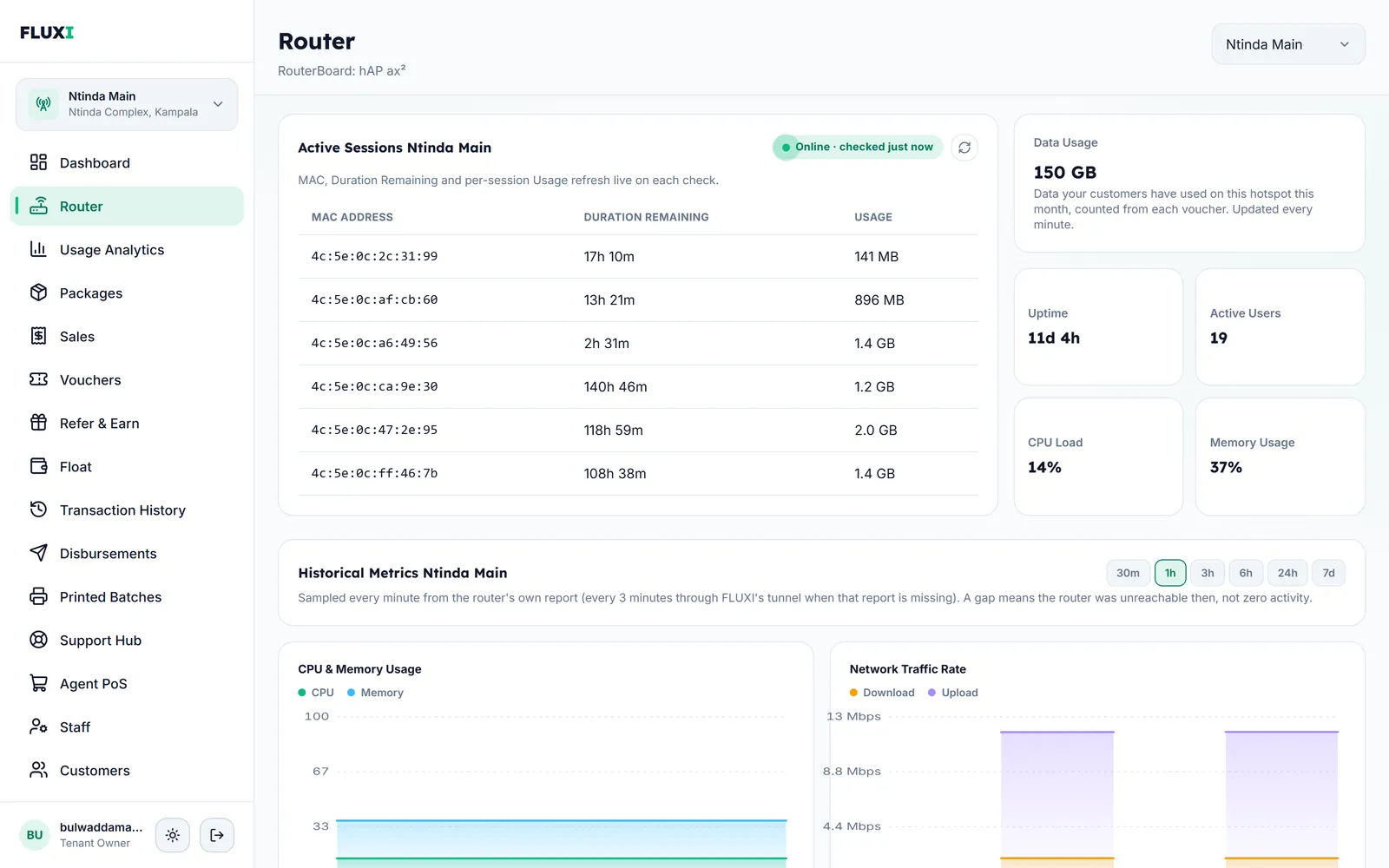Click the hotspot antenna icon beside Ntinda Main
The image size is (1389, 868).
(x=43, y=104)
